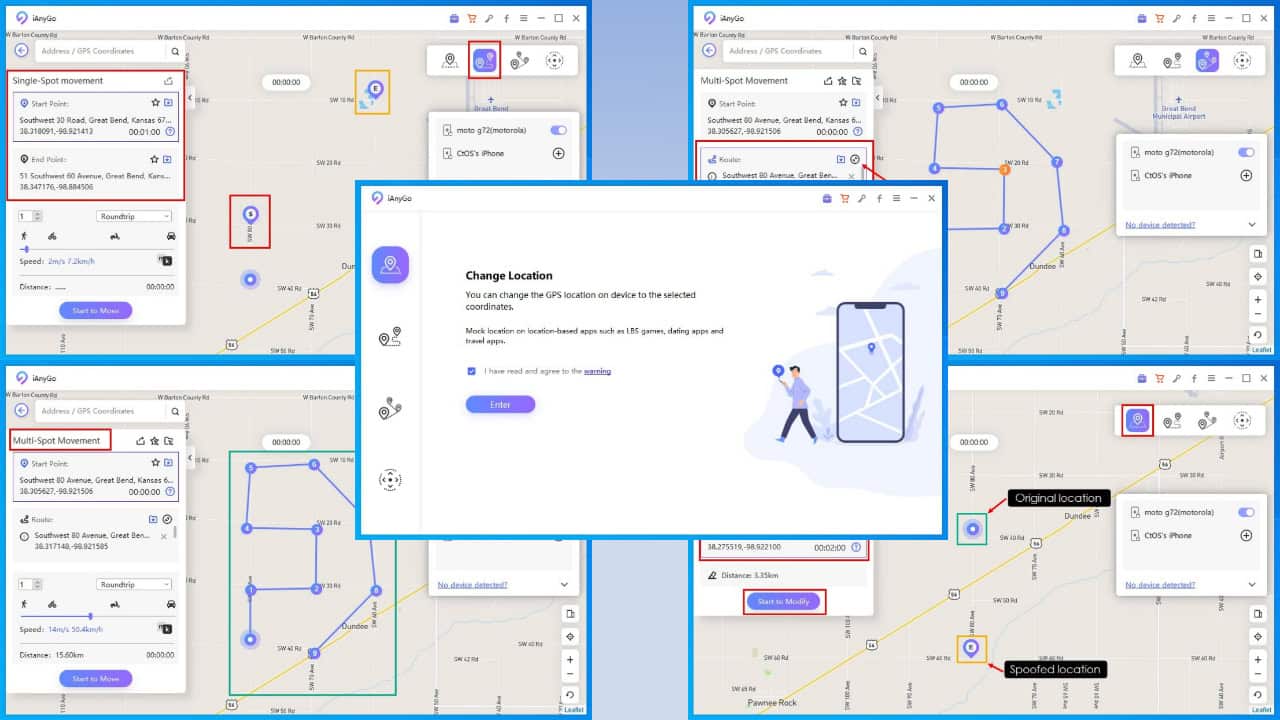
Task: Choose motorbike speed icon in lower-left Multi-Spot window
Action: coord(115,604)
